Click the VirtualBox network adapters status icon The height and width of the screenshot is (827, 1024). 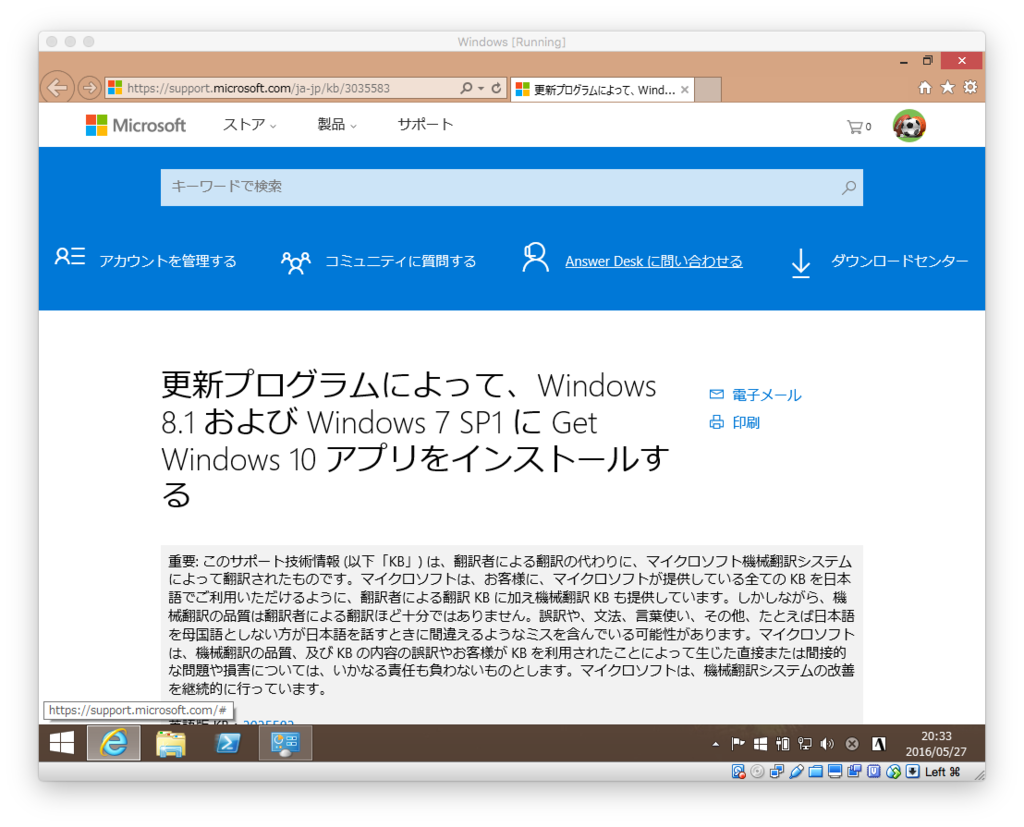tap(776, 771)
